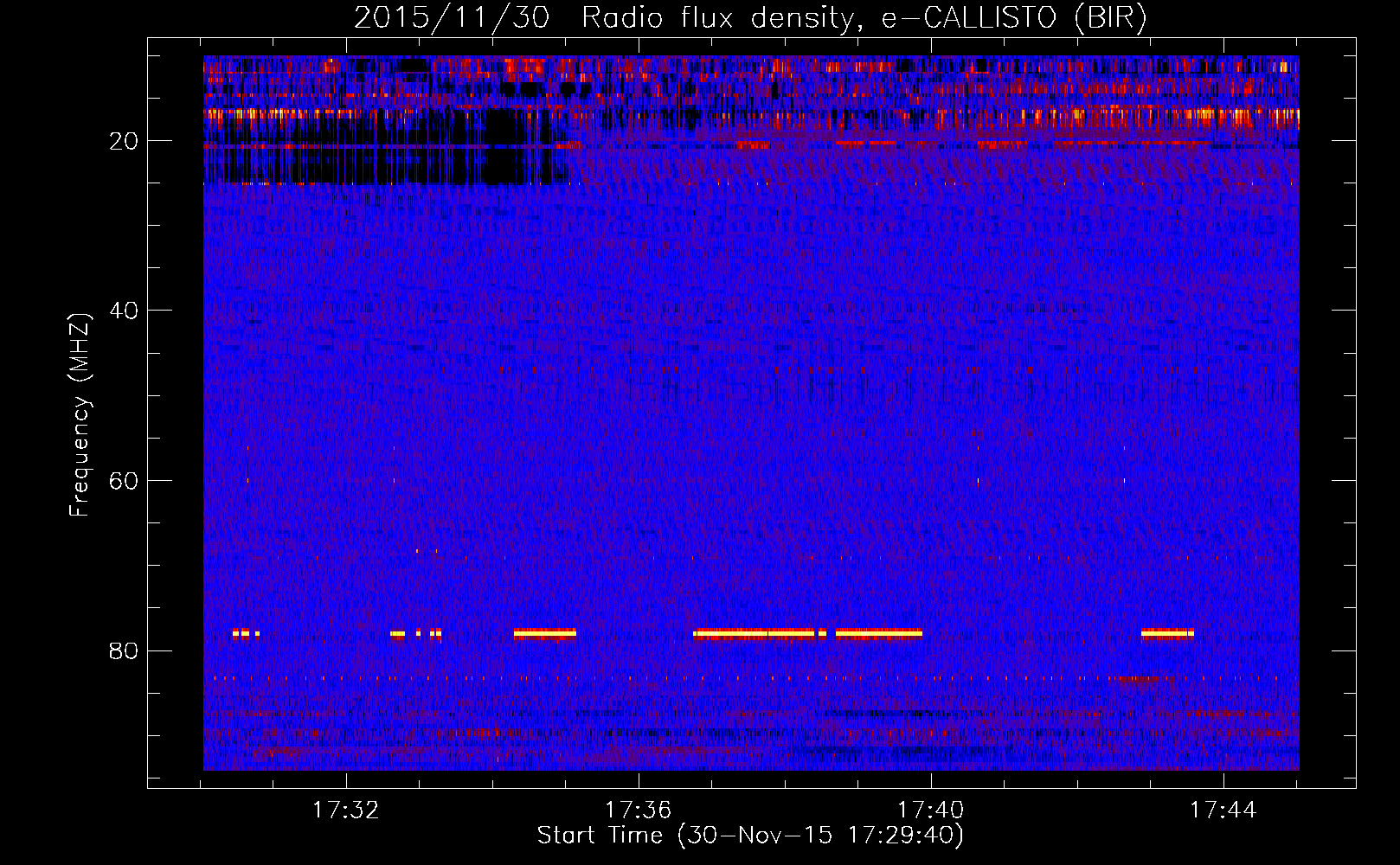Click the 60 frequency tick label
This screenshot has height=865, width=1400.
pyautogui.click(x=124, y=481)
